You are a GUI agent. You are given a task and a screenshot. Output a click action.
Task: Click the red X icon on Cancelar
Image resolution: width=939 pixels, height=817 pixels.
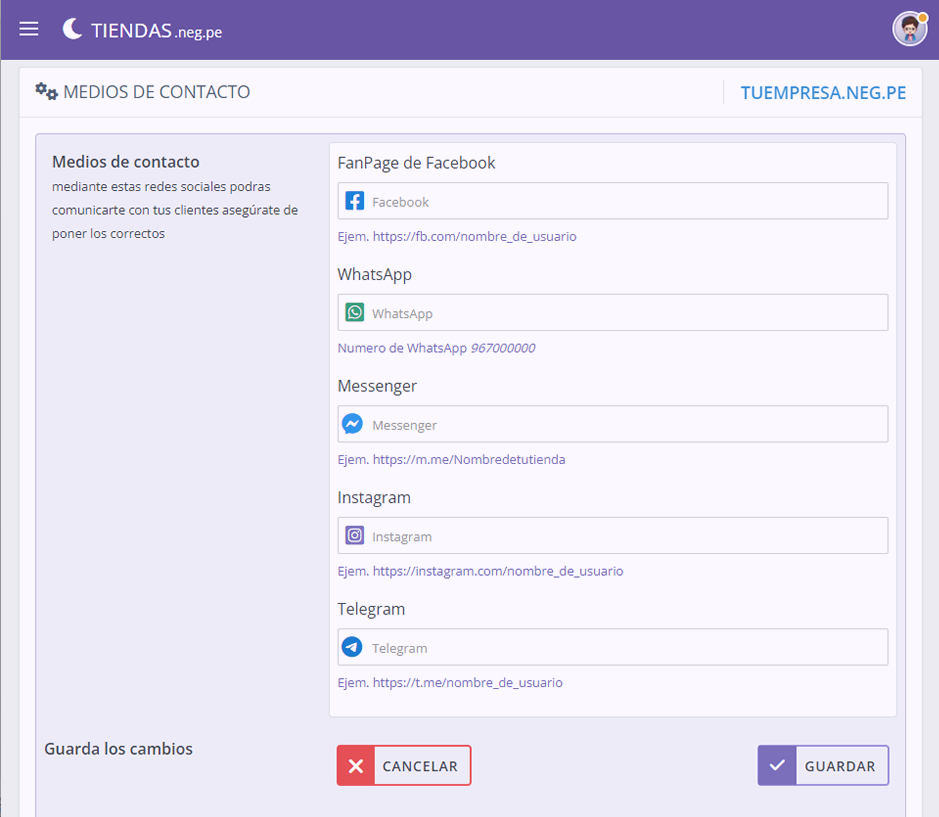click(x=355, y=766)
